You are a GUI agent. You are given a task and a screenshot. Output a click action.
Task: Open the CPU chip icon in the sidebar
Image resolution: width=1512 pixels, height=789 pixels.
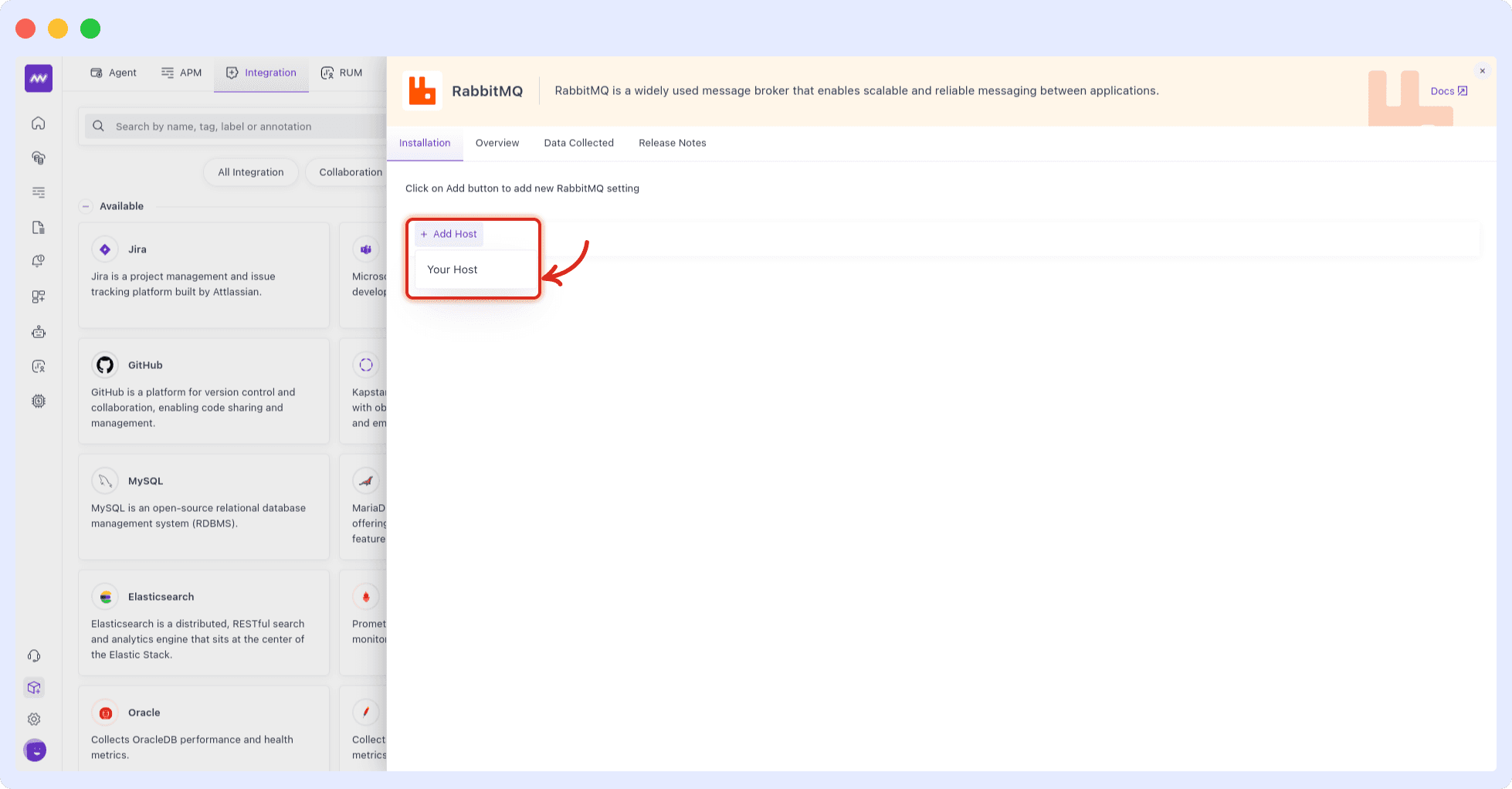(38, 401)
